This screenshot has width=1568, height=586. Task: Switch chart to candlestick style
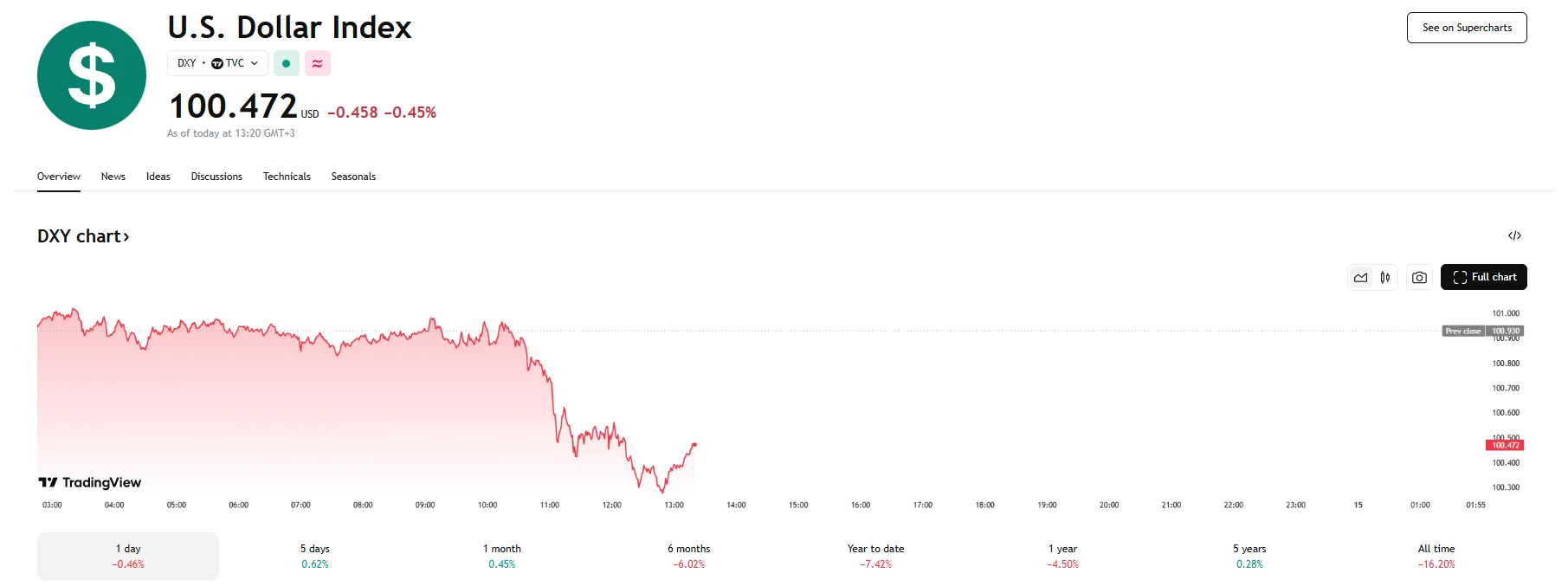1385,278
